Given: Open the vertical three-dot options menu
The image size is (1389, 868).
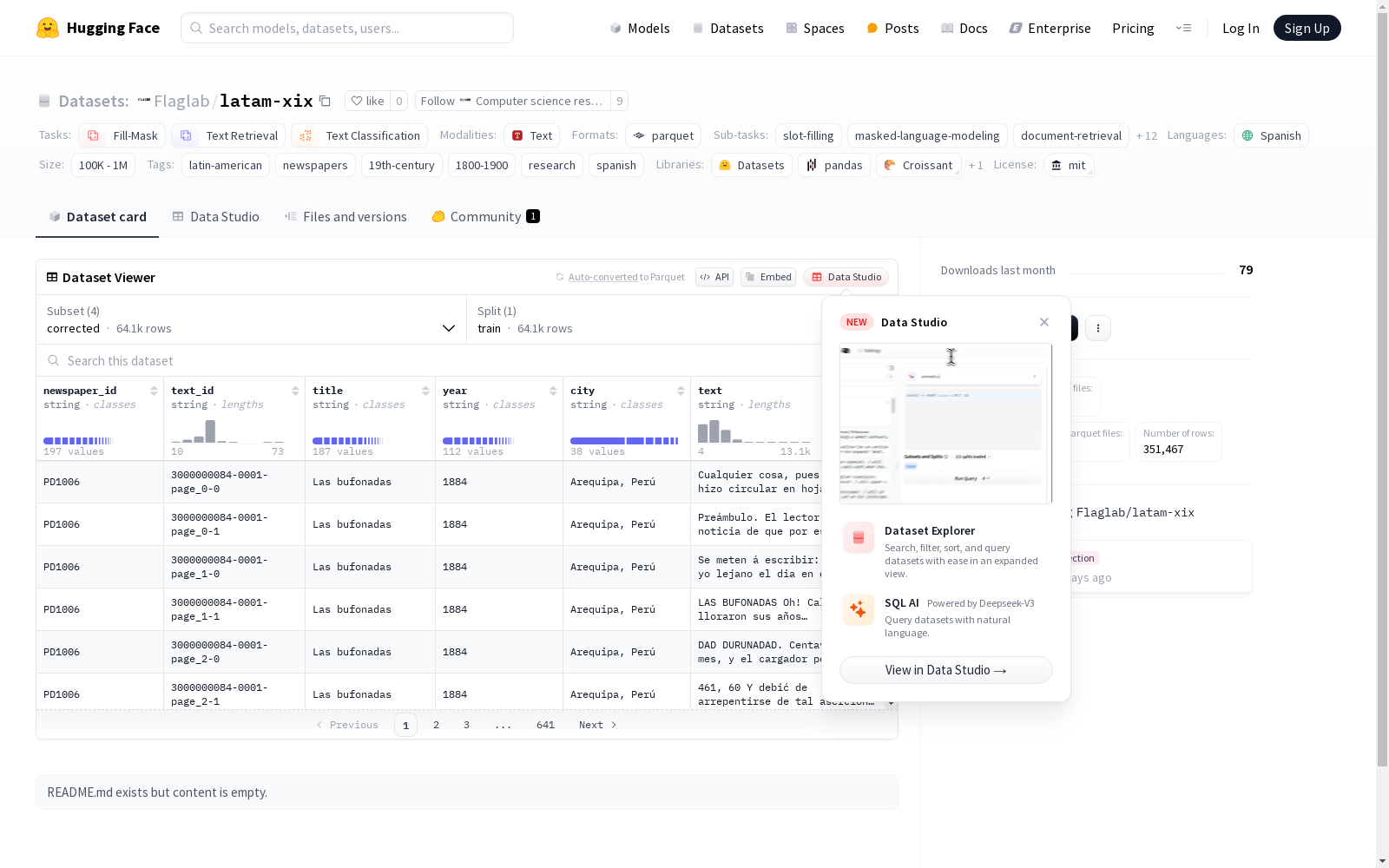Looking at the screenshot, I should (1098, 327).
